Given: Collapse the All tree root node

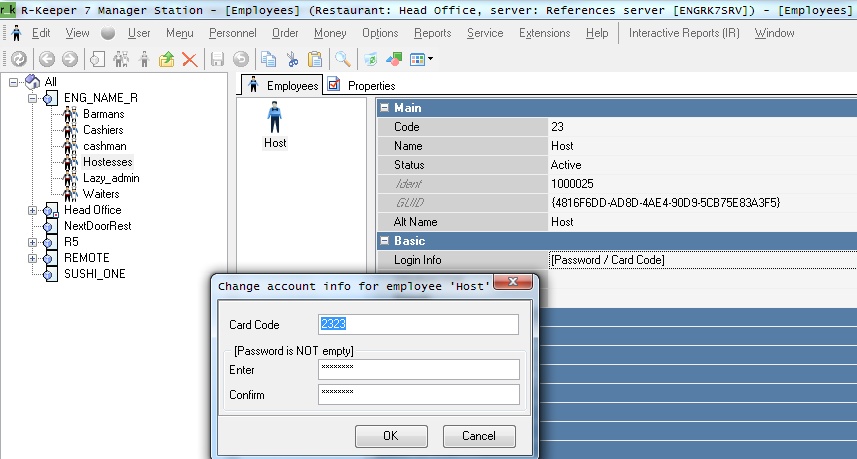Looking at the screenshot, I should point(14,82).
